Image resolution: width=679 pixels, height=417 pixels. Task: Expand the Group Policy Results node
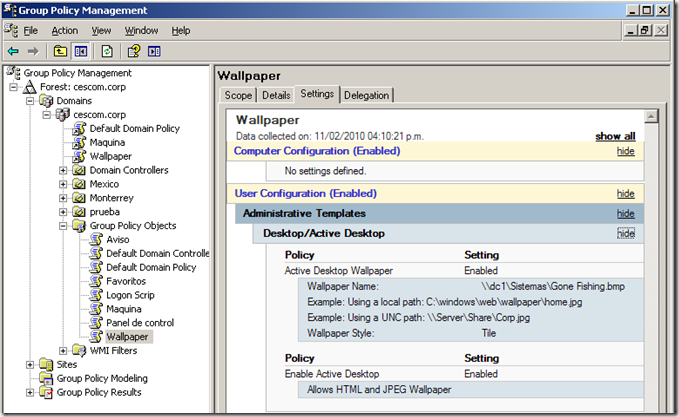[30, 392]
